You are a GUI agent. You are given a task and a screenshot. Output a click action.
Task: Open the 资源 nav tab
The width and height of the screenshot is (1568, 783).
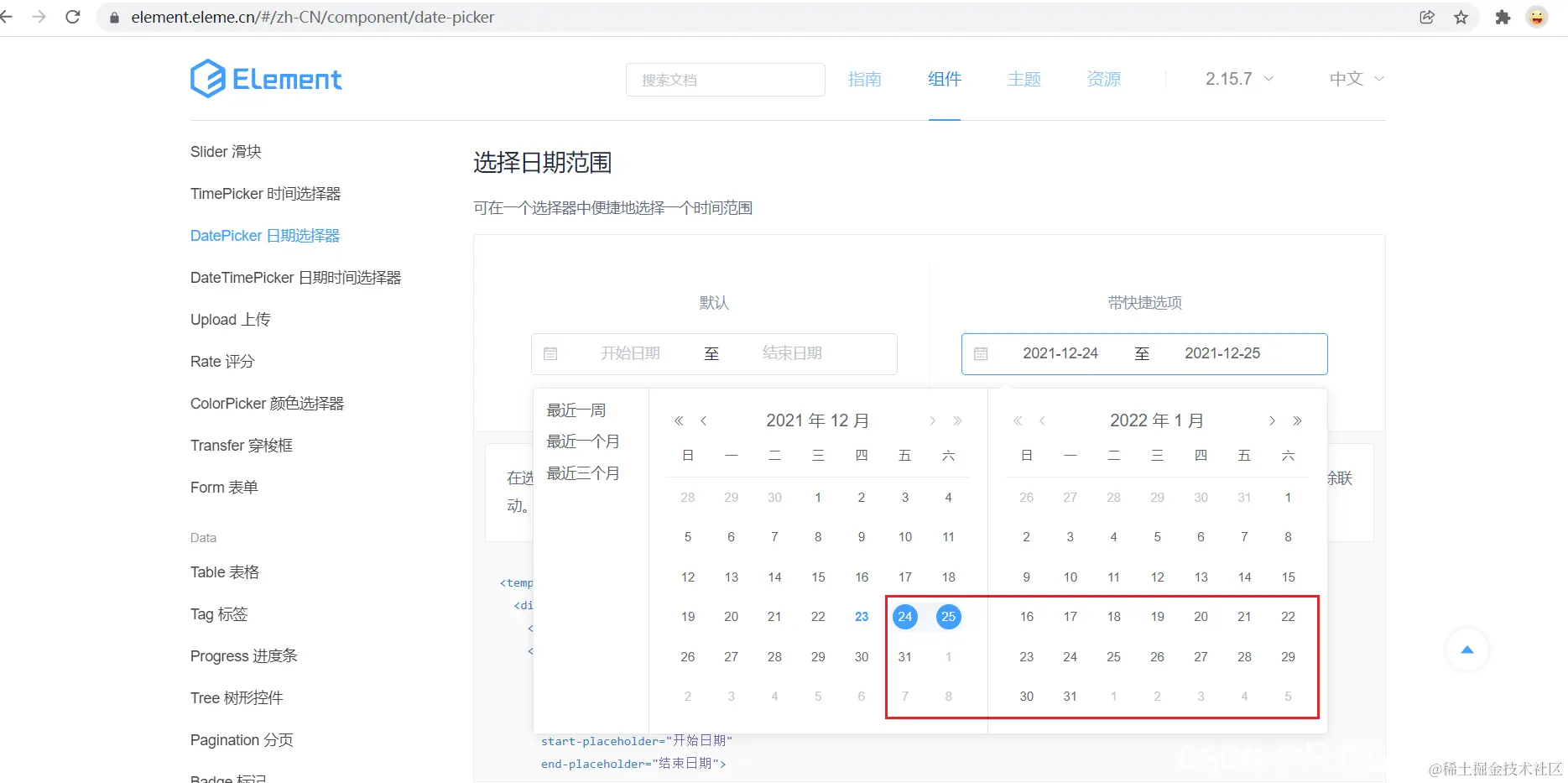(x=1104, y=79)
